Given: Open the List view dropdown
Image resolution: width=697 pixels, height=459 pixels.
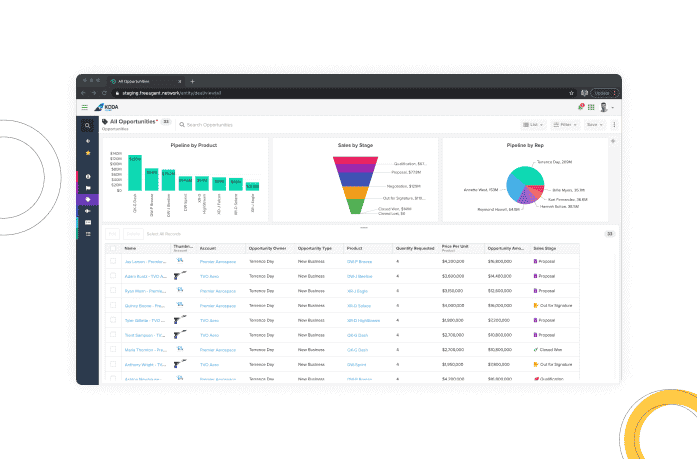Looking at the screenshot, I should coord(533,125).
